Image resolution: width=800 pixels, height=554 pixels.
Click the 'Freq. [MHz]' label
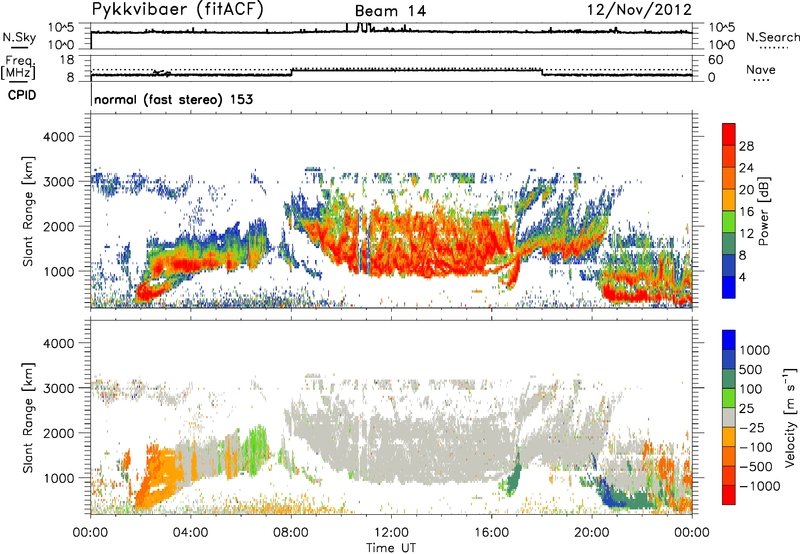point(18,68)
